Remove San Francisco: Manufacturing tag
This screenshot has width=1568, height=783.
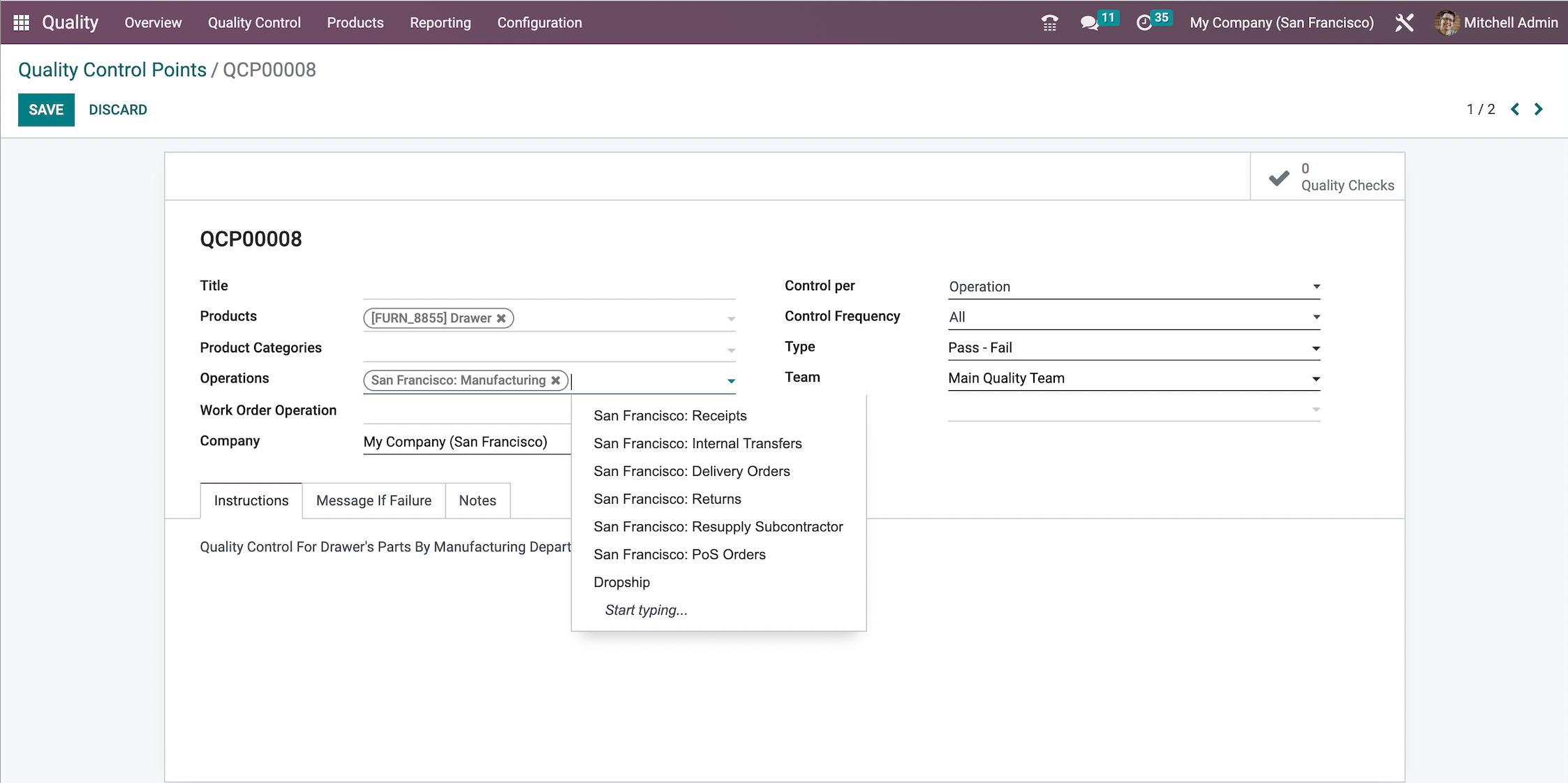click(556, 380)
